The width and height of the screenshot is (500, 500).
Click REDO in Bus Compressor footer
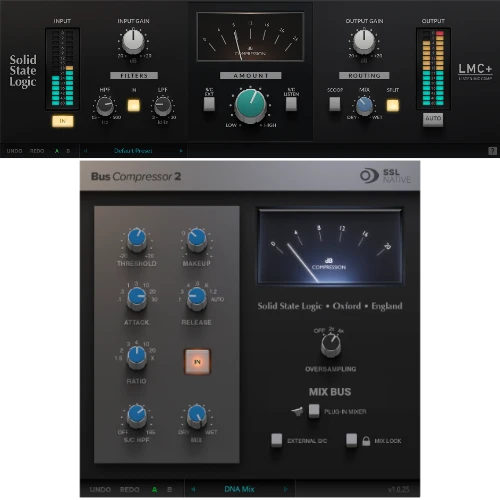pos(130,489)
